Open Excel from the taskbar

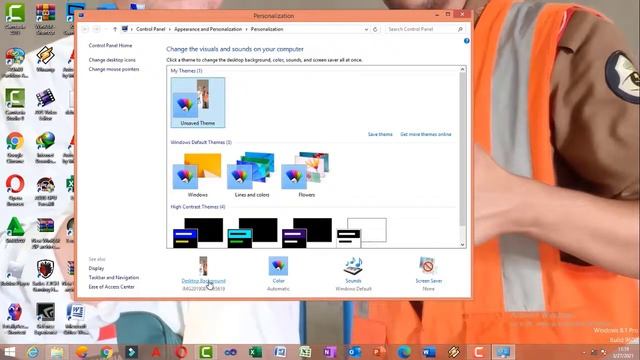click(x=255, y=352)
